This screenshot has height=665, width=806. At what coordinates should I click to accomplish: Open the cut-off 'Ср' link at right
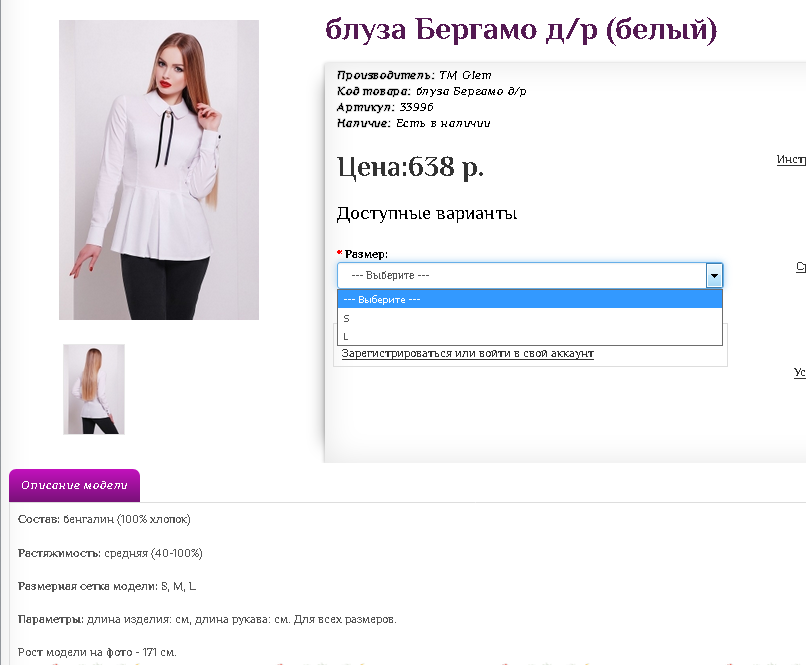click(x=801, y=267)
